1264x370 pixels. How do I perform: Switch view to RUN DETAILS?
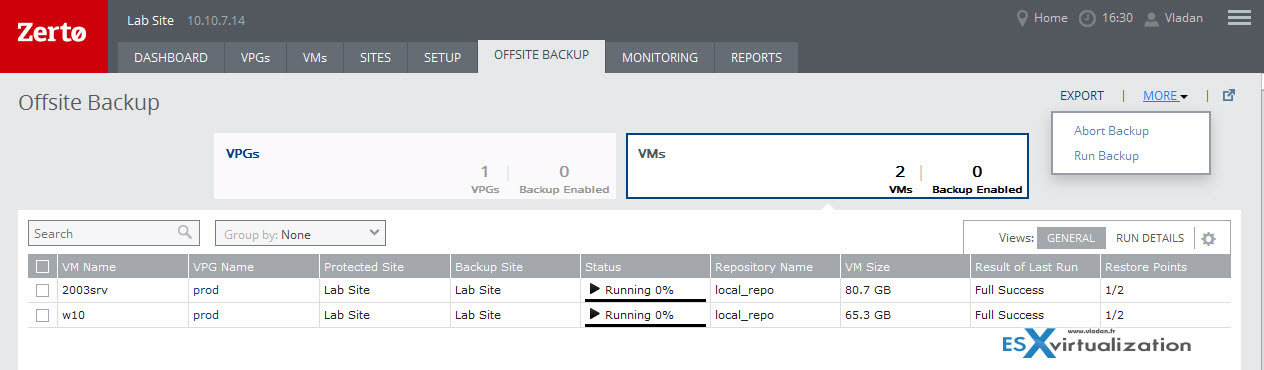click(1150, 238)
